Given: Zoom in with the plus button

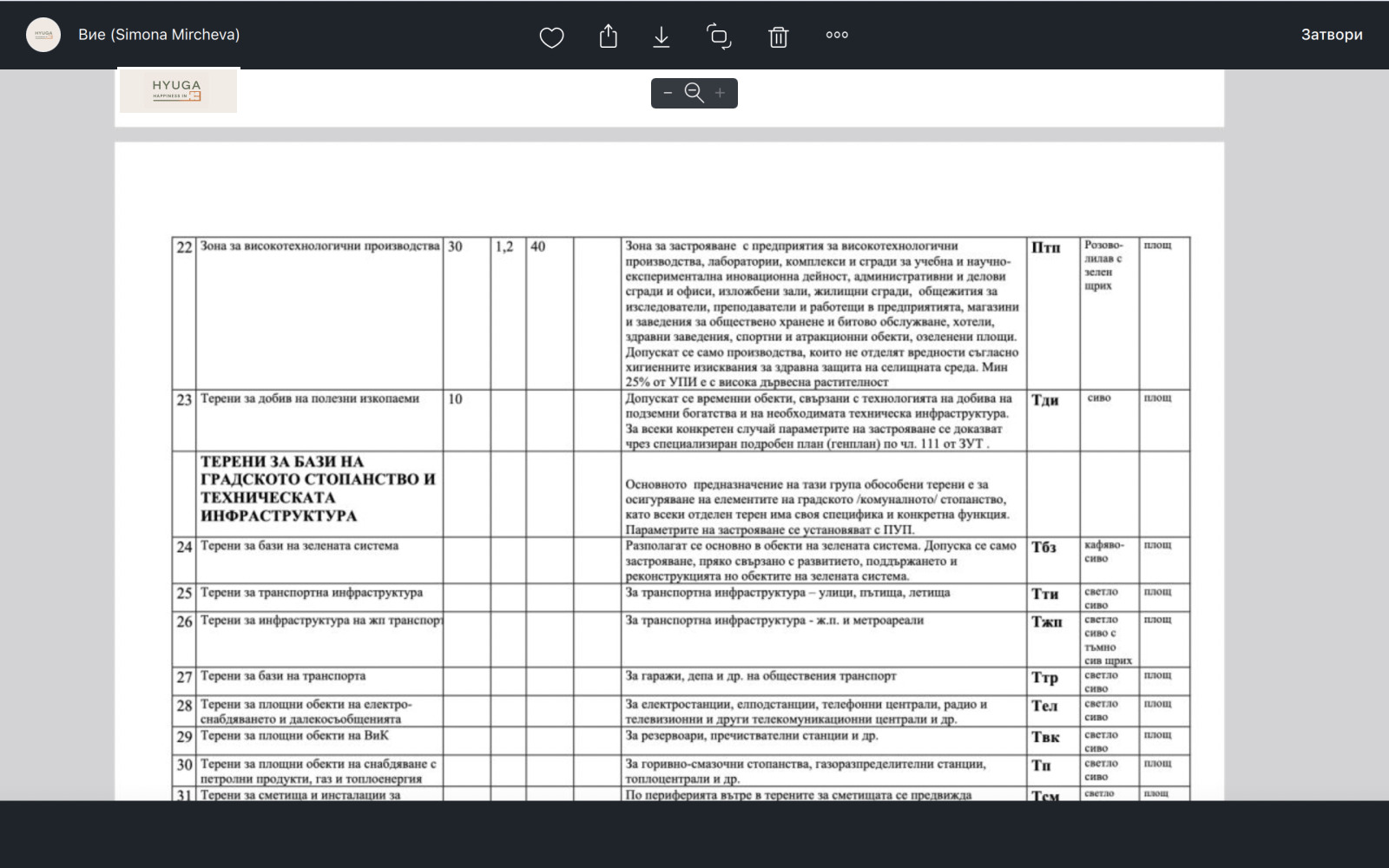Looking at the screenshot, I should pos(720,93).
